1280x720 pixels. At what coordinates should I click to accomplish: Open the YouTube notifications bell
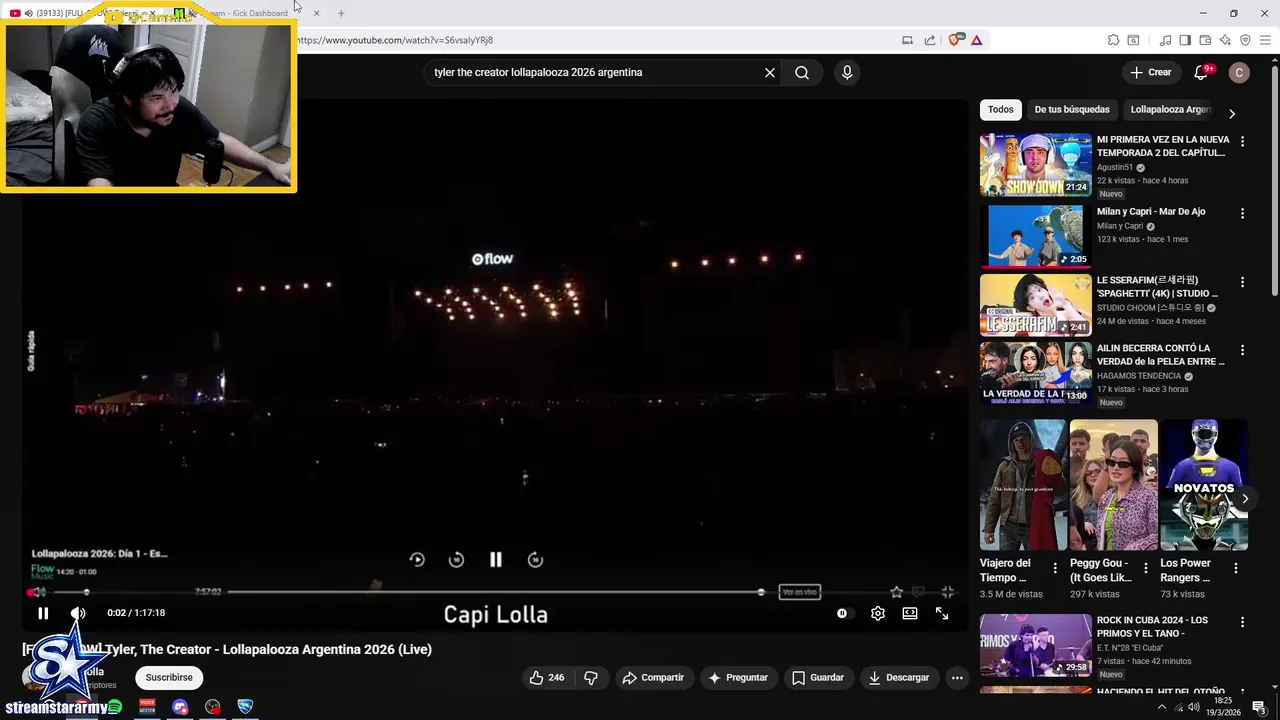pyautogui.click(x=1202, y=72)
